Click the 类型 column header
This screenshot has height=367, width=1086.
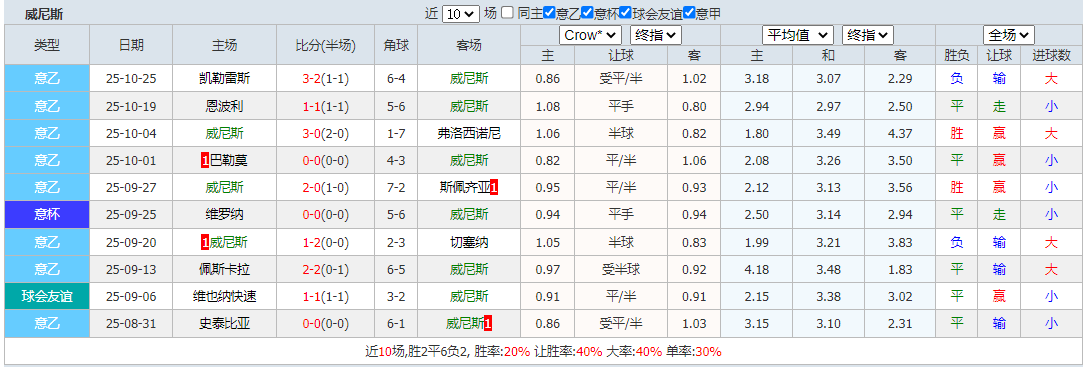(x=47, y=45)
